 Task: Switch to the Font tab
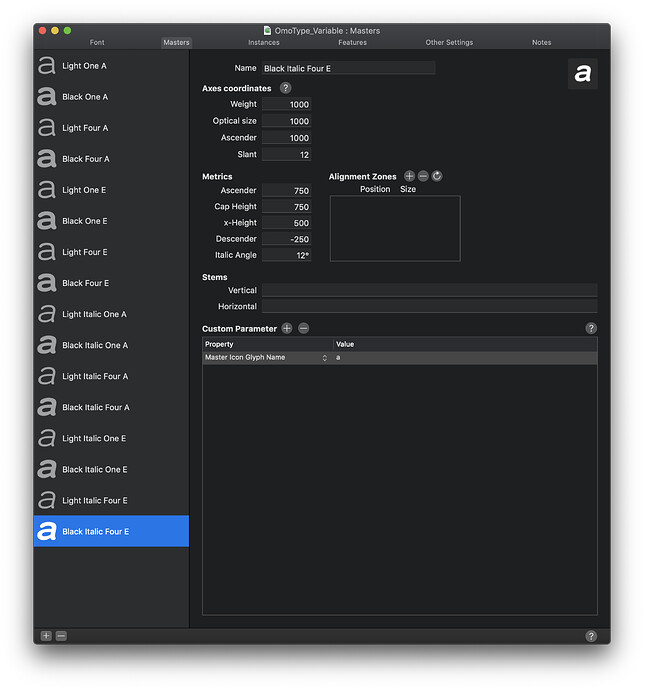click(97, 42)
